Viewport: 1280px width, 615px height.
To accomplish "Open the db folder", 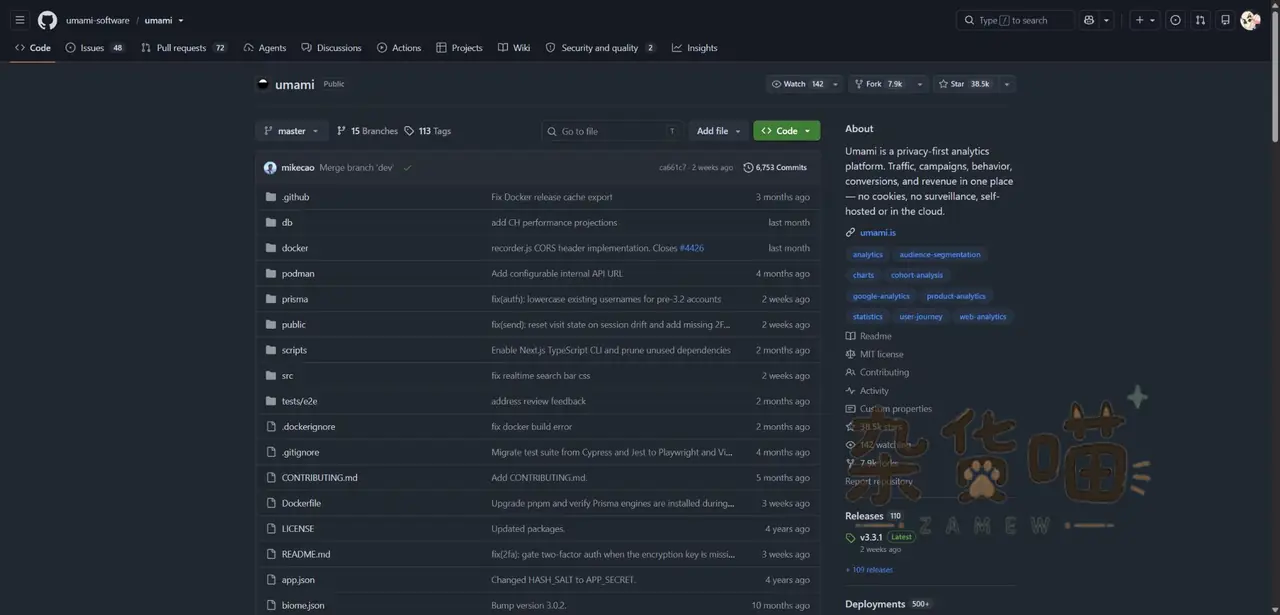I will click(287, 222).
